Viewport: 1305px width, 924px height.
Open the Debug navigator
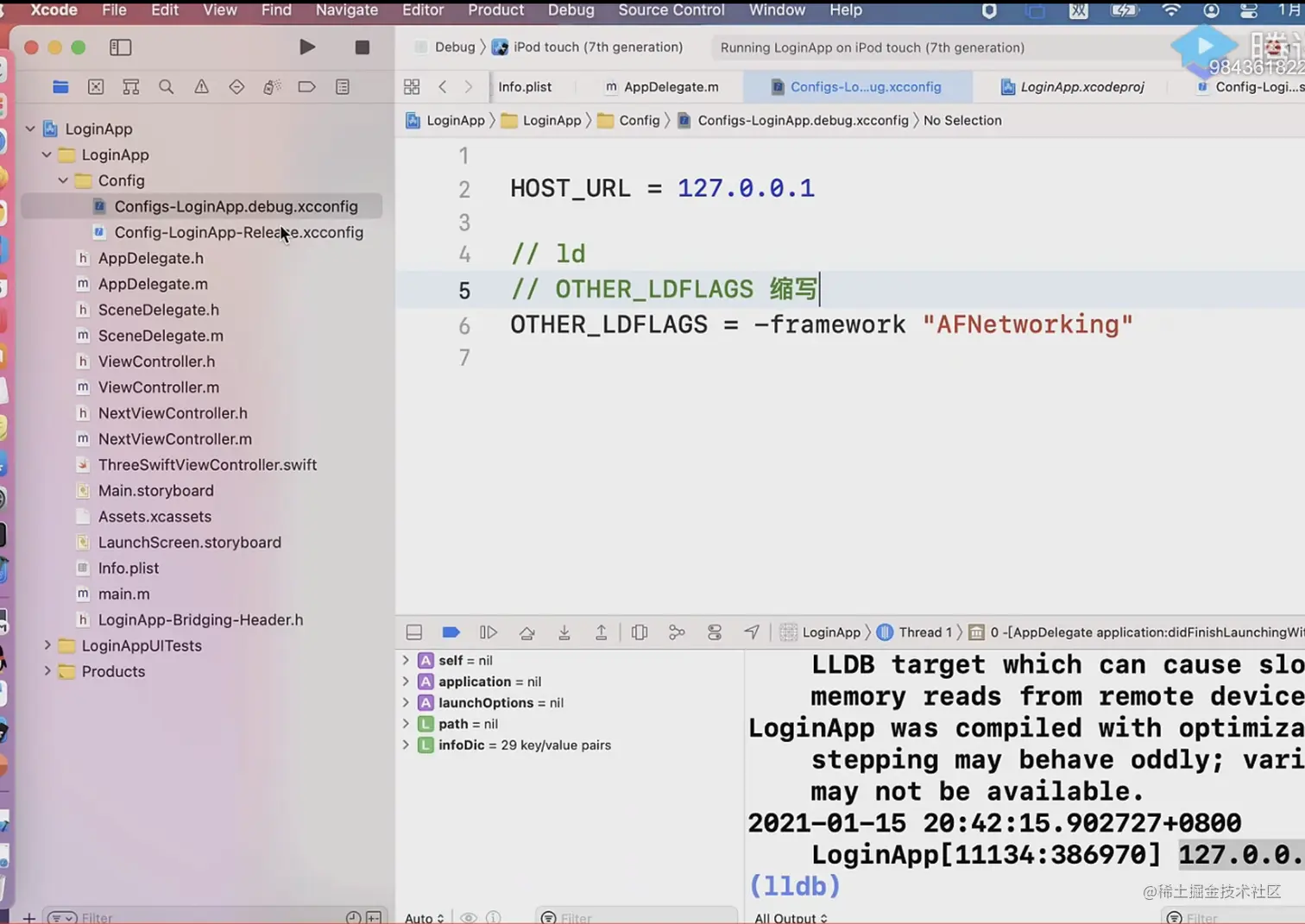[272, 87]
